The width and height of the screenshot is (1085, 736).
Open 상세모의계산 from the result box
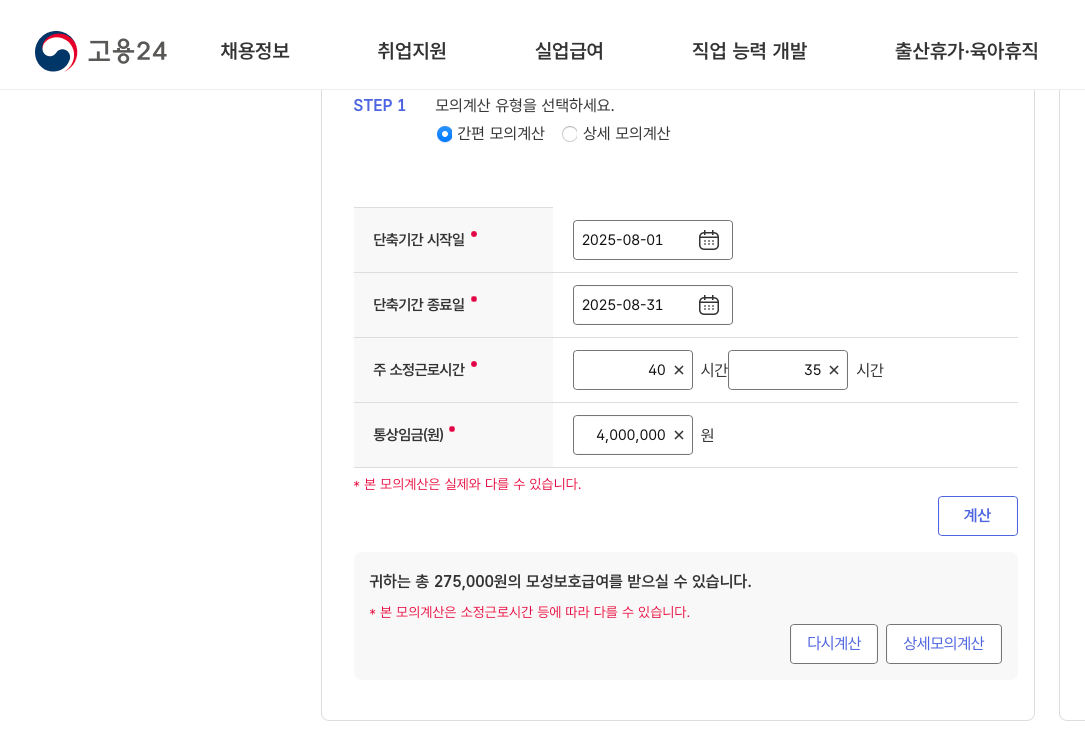pos(943,643)
